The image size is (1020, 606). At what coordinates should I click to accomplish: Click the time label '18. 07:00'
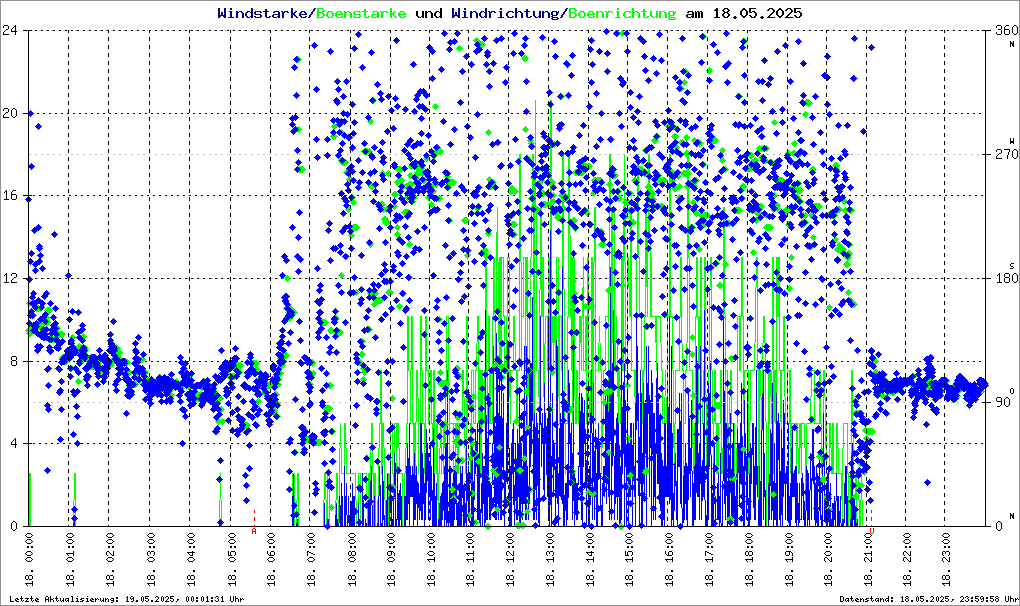[311, 558]
